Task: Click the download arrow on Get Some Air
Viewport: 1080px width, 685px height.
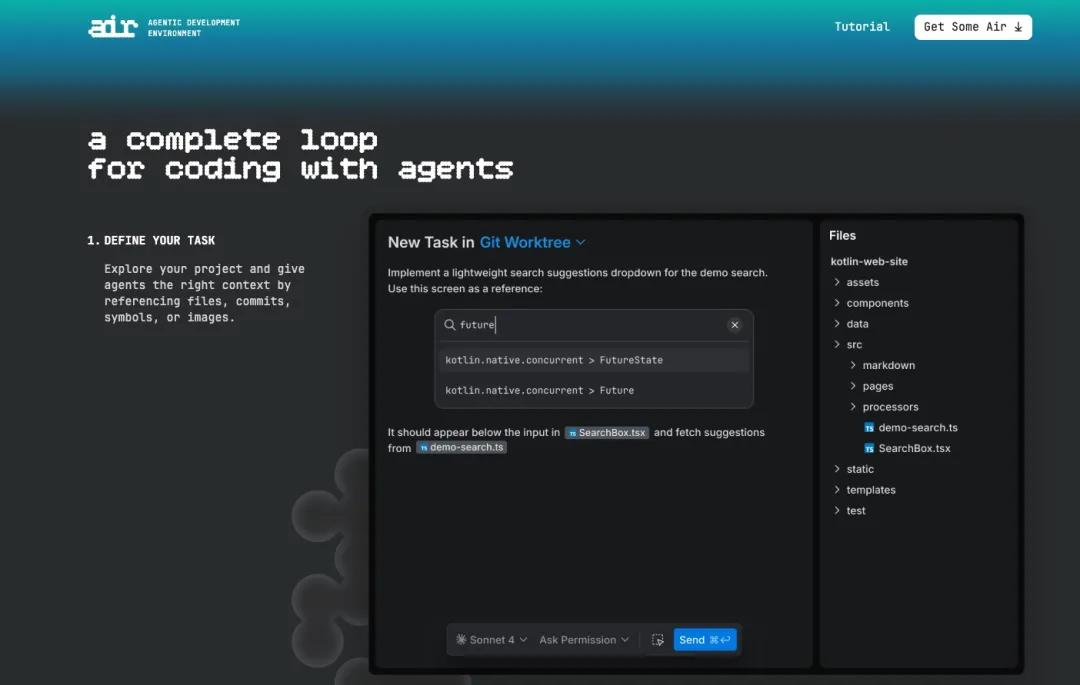Action: [x=1019, y=27]
